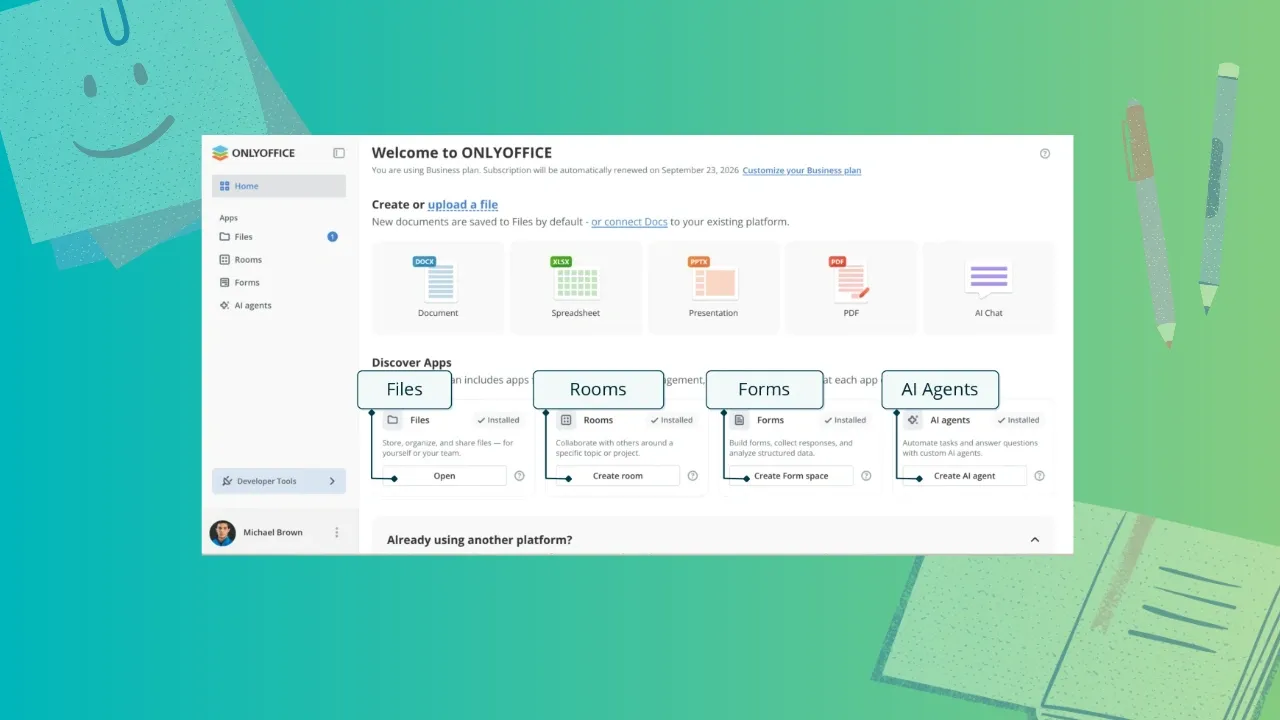Click the Installed badge in the Forms card
The image size is (1280, 720).
click(845, 420)
